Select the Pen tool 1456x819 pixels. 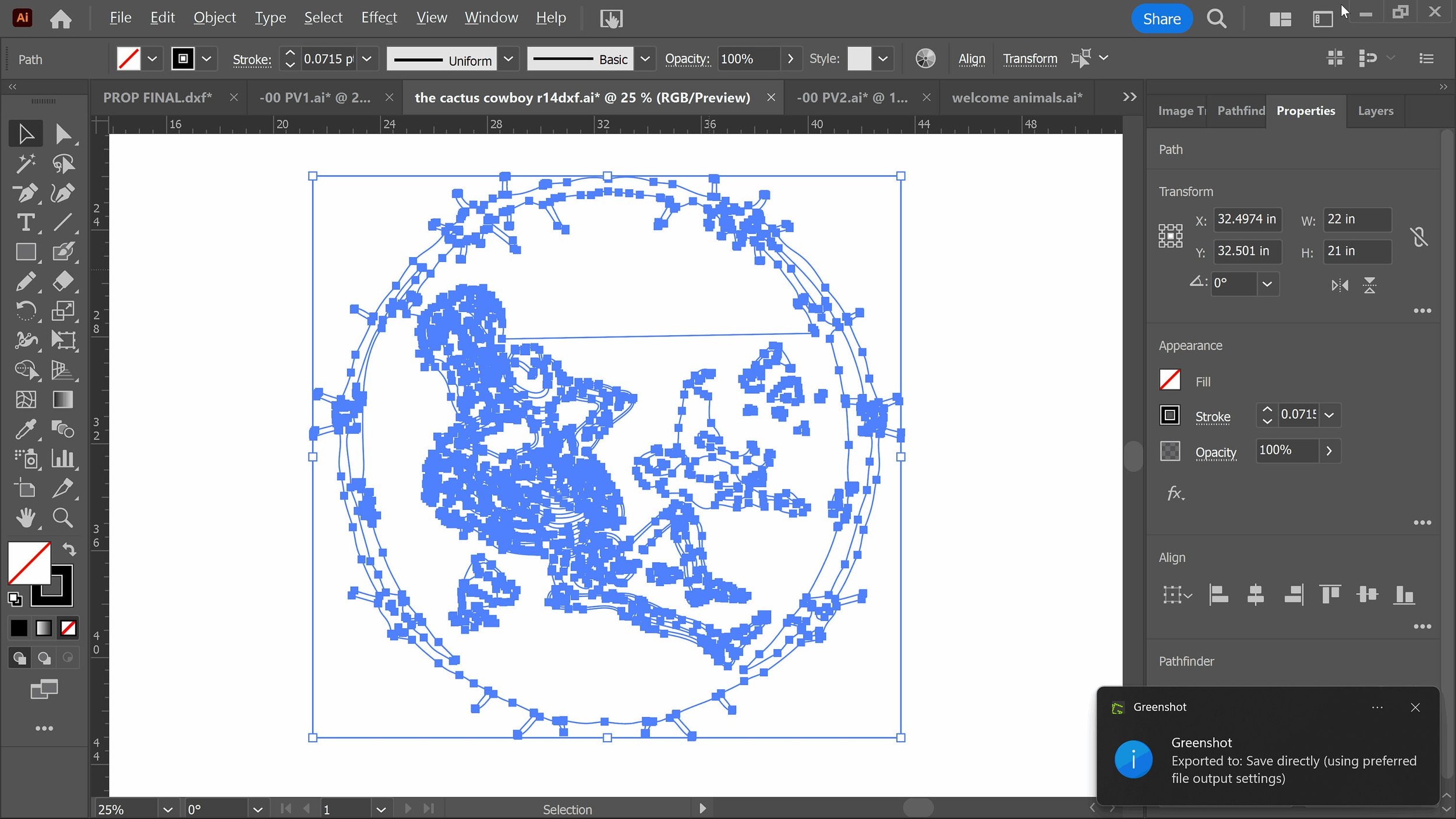coord(26,193)
